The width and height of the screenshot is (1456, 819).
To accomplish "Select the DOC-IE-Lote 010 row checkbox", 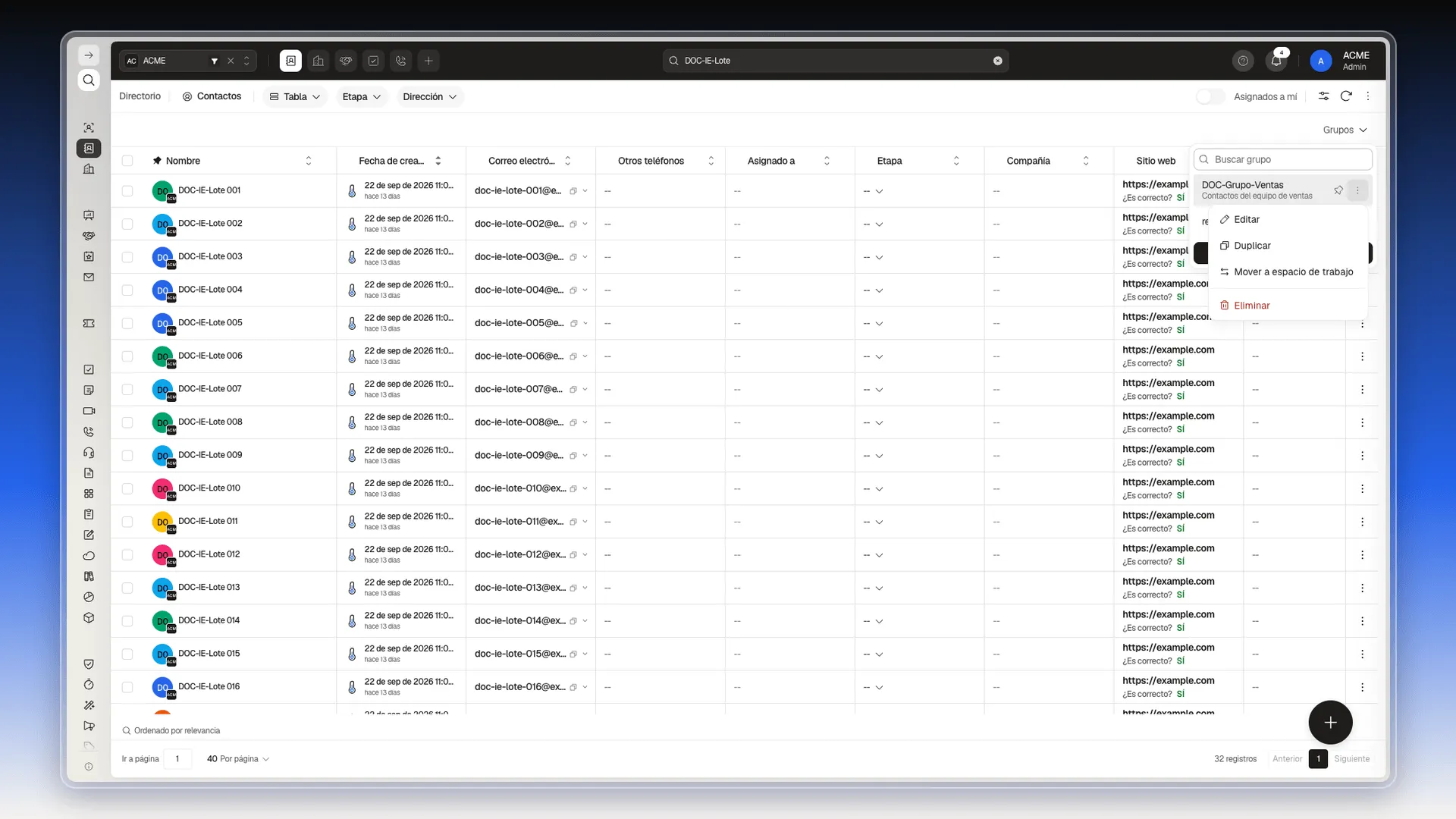I will (x=127, y=488).
